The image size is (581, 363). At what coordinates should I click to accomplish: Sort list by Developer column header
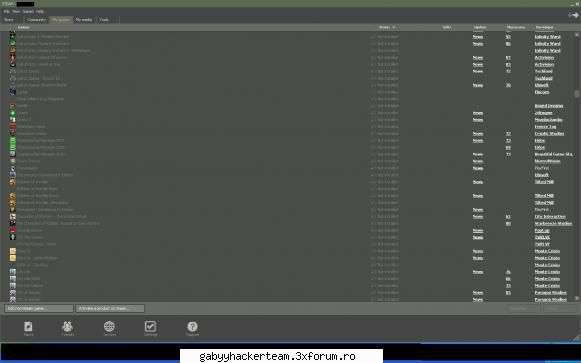[x=544, y=27]
